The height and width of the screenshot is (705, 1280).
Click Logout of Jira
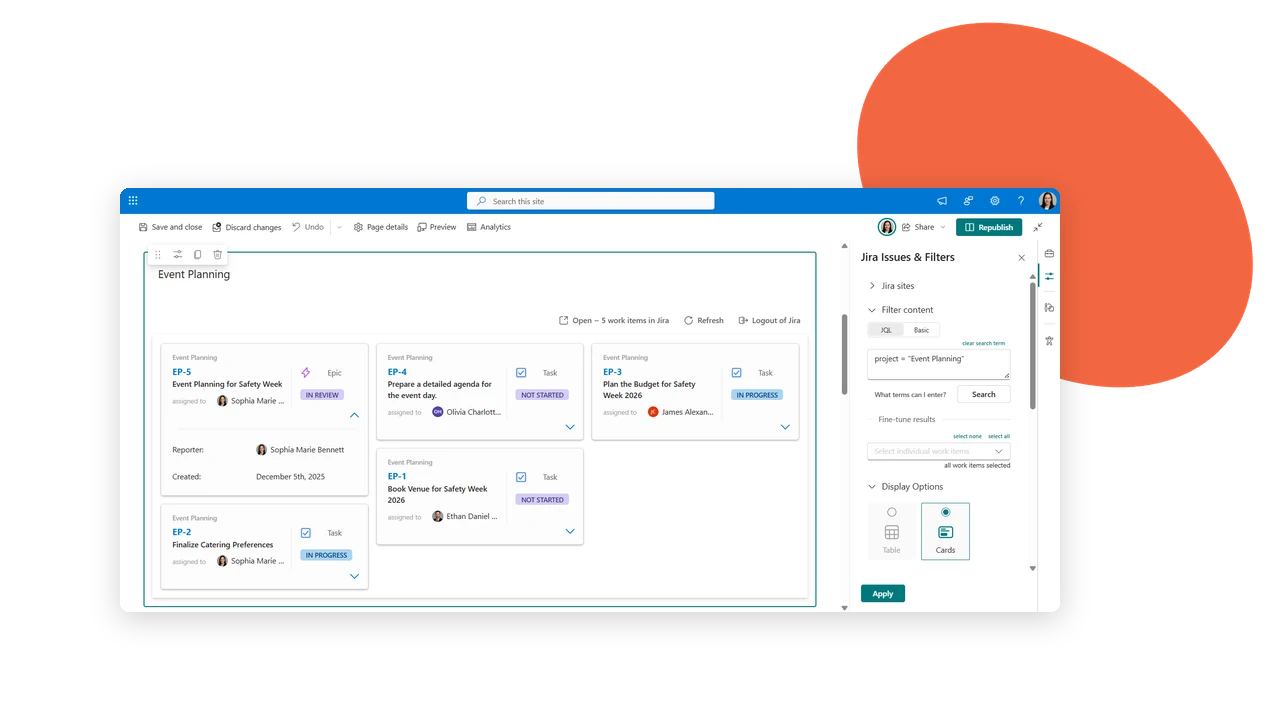769,320
